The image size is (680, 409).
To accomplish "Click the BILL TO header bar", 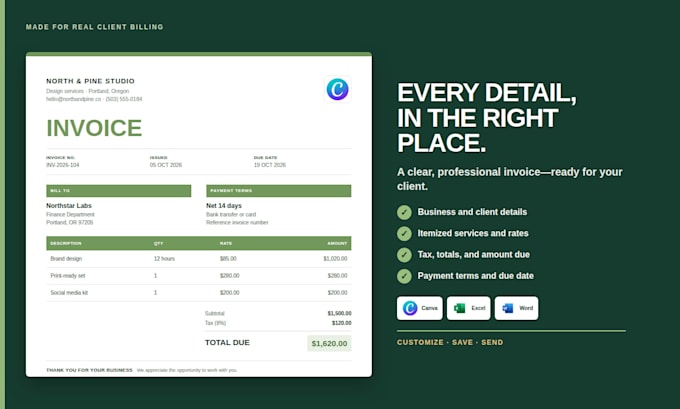I will tap(118, 191).
